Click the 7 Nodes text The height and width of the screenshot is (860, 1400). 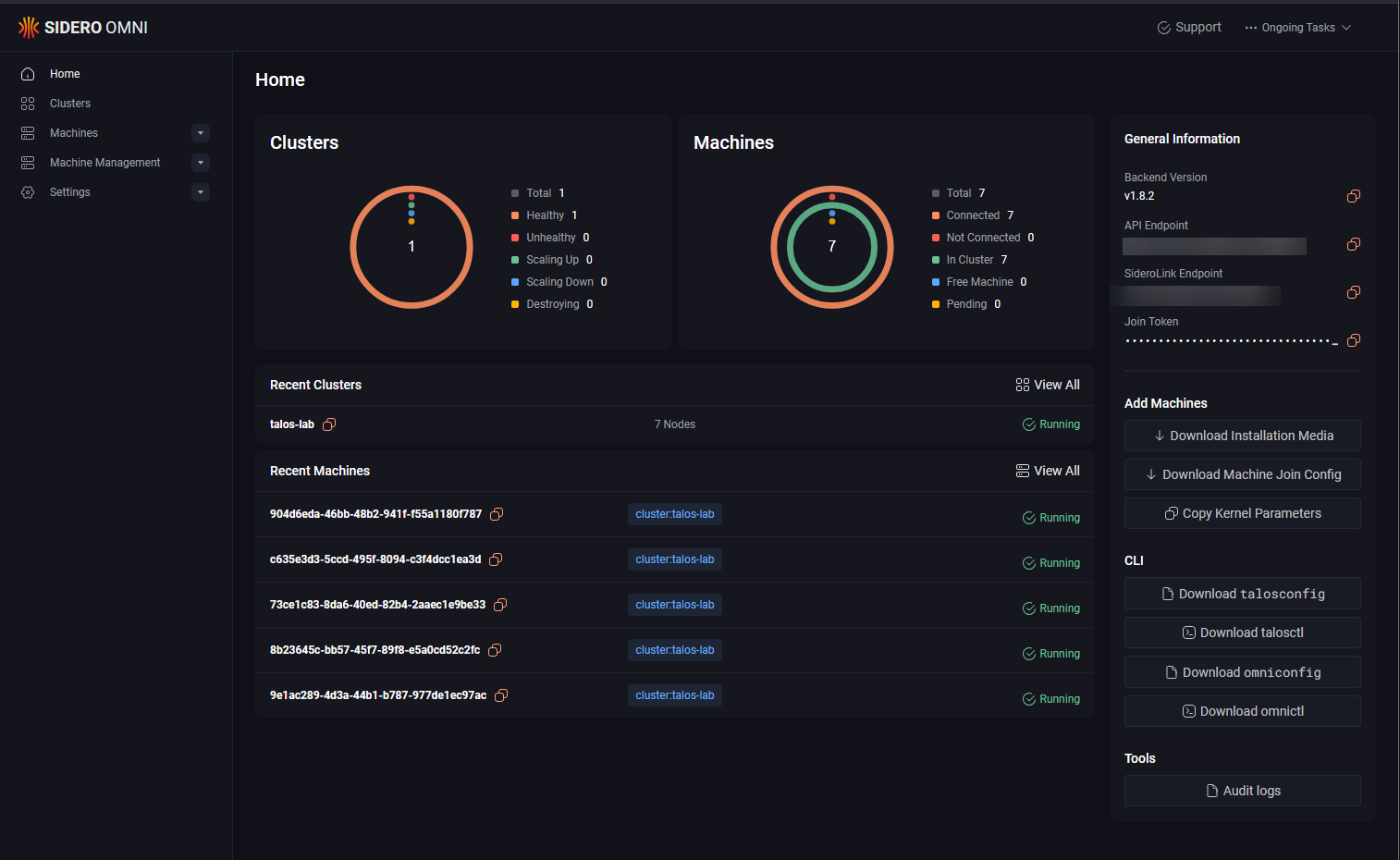click(675, 424)
